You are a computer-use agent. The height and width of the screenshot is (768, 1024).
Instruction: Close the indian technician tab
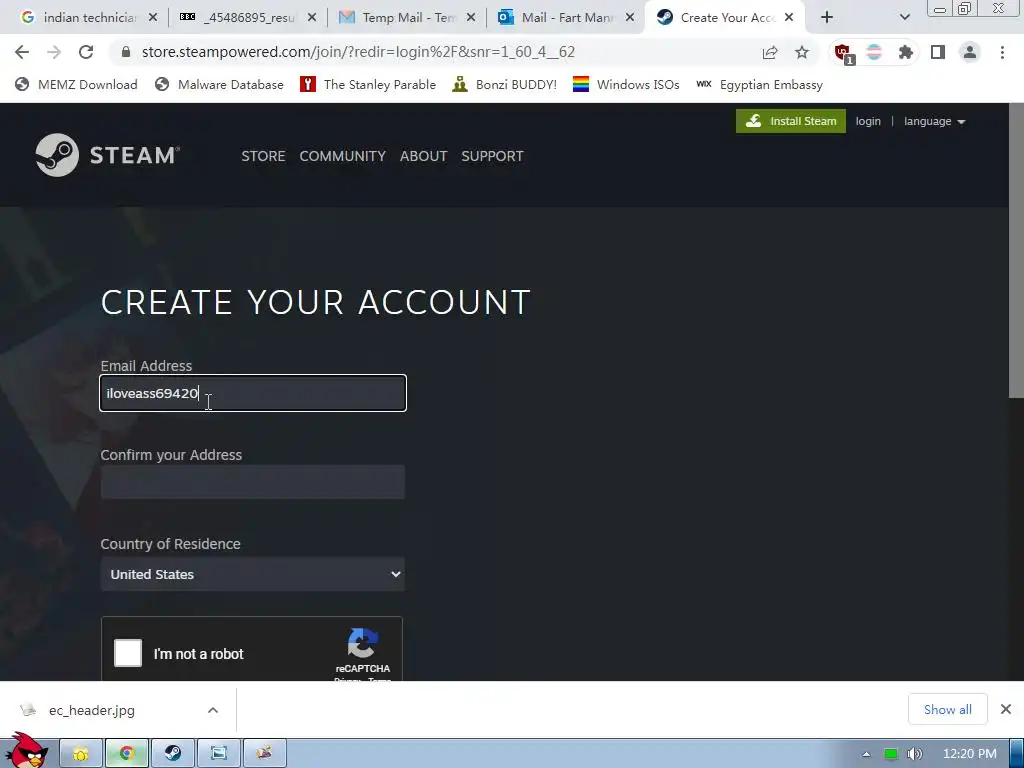point(153,18)
